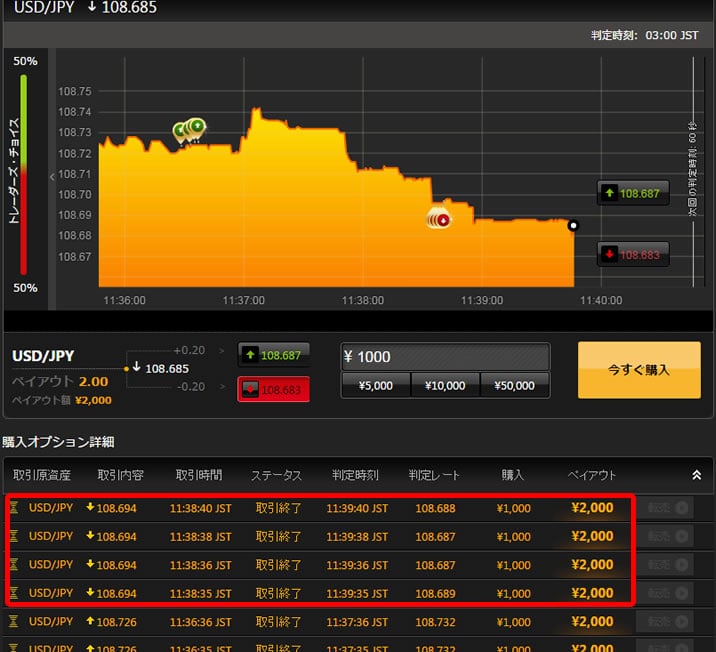Click the 購入オプション詳細 section heading
Image resolution: width=716 pixels, height=652 pixels.
coord(58,442)
